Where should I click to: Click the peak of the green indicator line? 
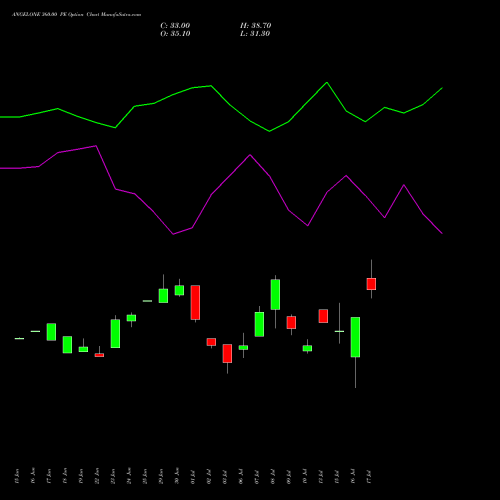pyautogui.click(x=327, y=82)
